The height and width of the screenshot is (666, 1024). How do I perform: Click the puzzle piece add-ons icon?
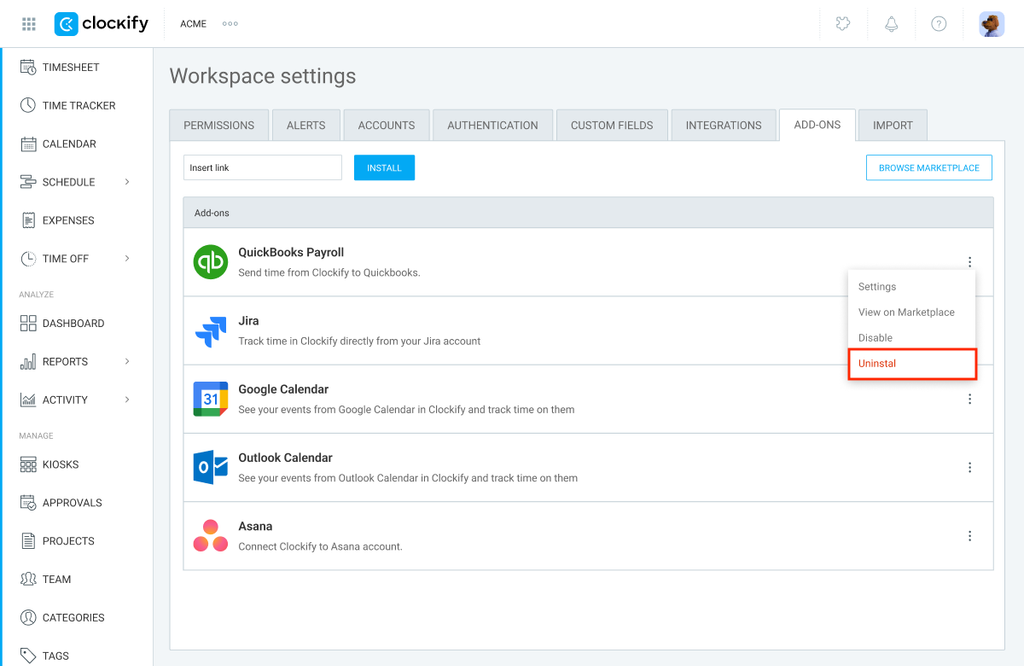coord(843,24)
